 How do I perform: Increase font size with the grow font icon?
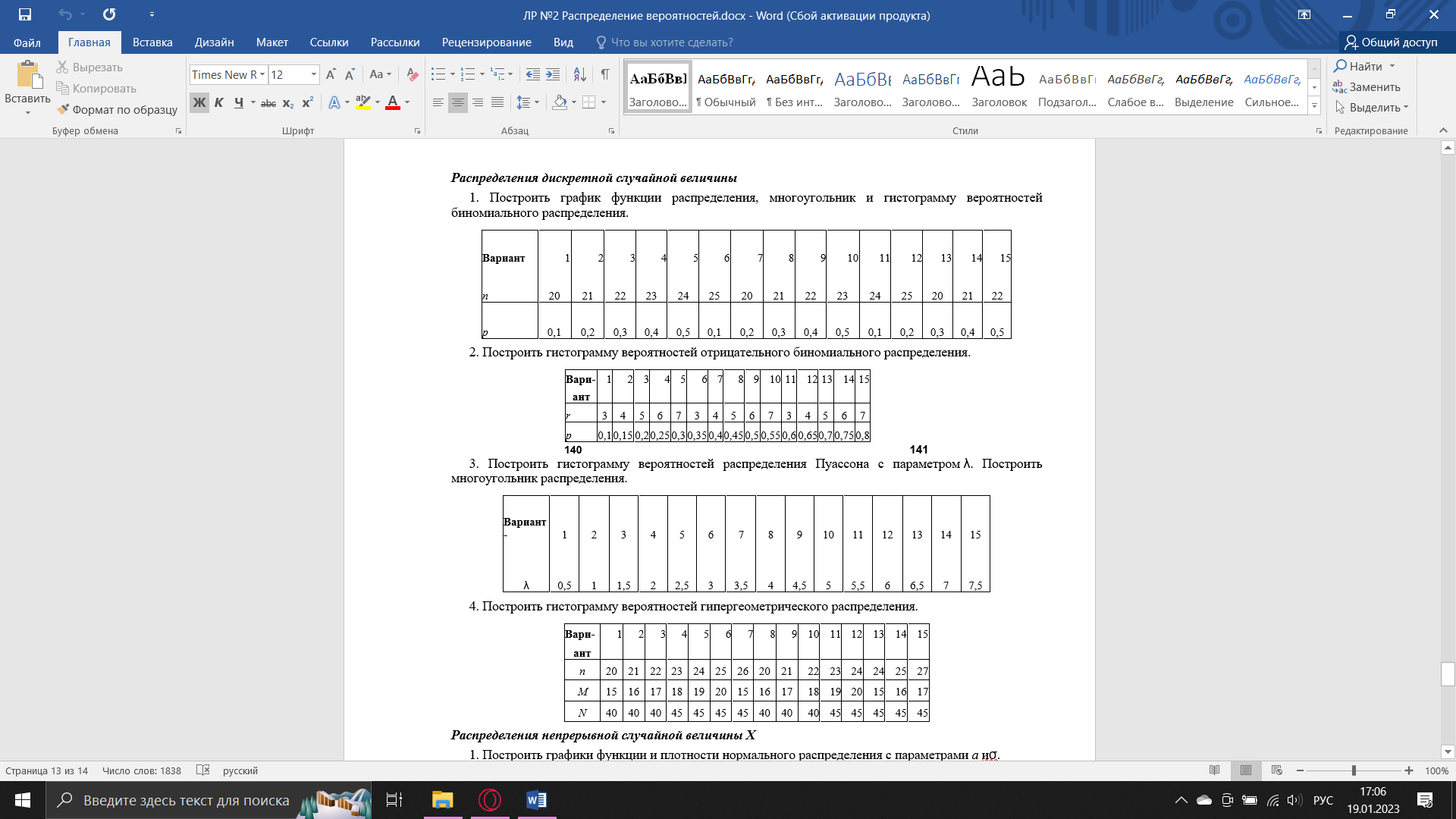(x=331, y=74)
